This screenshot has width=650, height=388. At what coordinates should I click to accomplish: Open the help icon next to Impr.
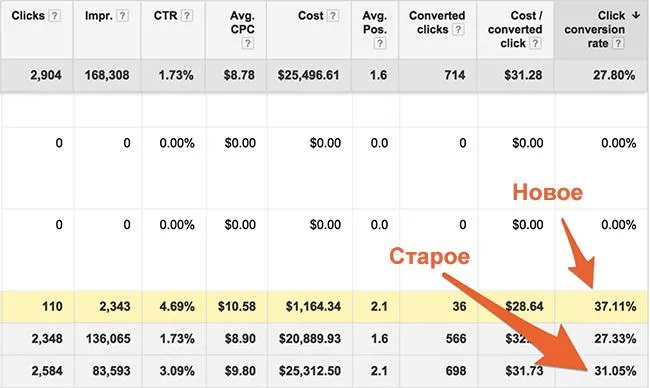122,16
